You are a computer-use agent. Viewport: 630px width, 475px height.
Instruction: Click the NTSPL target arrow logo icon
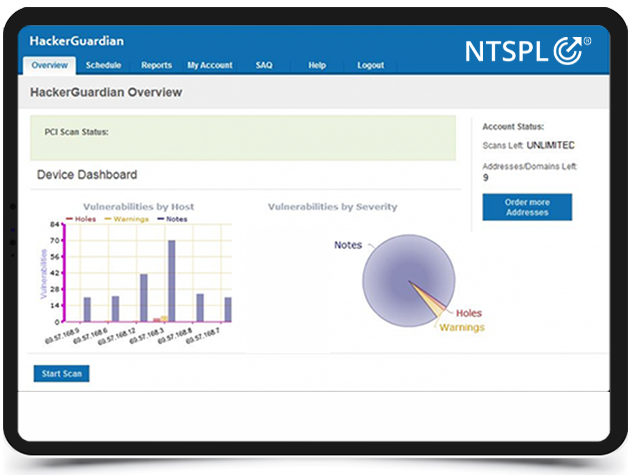click(x=568, y=50)
